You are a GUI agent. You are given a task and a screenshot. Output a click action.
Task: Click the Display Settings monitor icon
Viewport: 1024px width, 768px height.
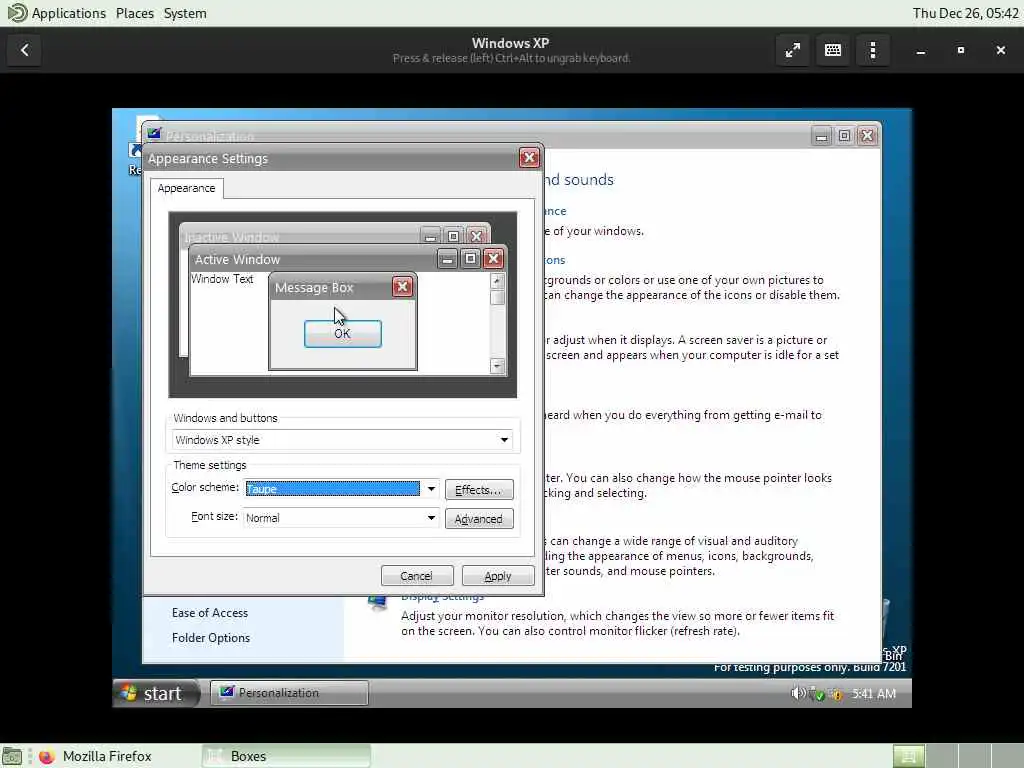[377, 602]
